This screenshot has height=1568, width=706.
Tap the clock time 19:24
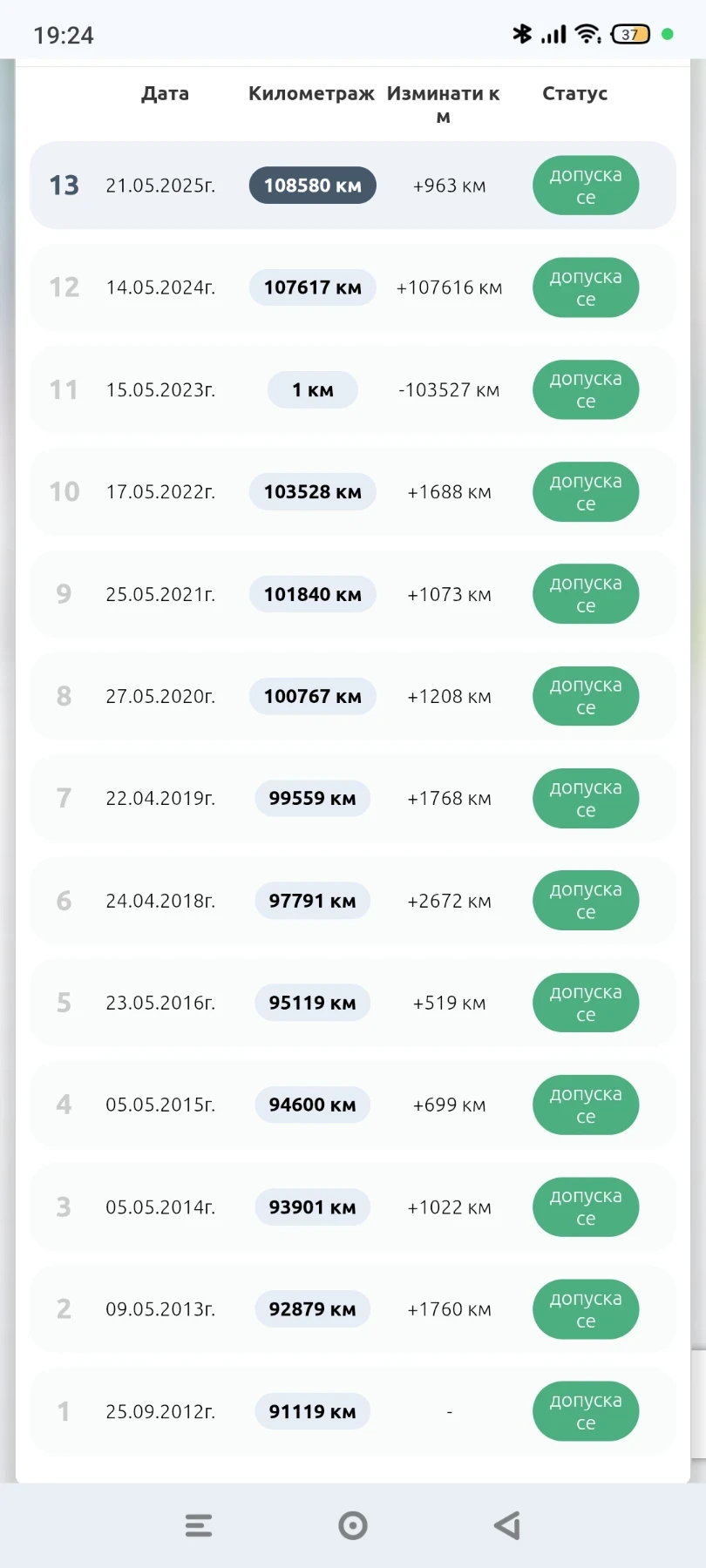[x=64, y=35]
